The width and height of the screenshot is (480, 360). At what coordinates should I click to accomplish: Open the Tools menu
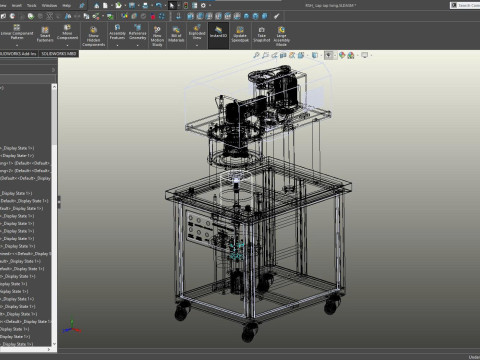[x=32, y=5]
